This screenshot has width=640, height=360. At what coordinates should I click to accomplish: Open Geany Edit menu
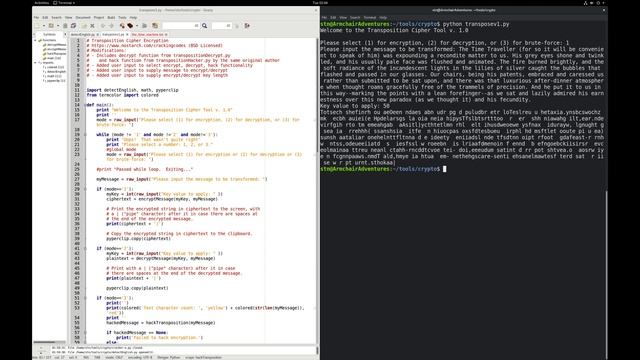point(45,18)
